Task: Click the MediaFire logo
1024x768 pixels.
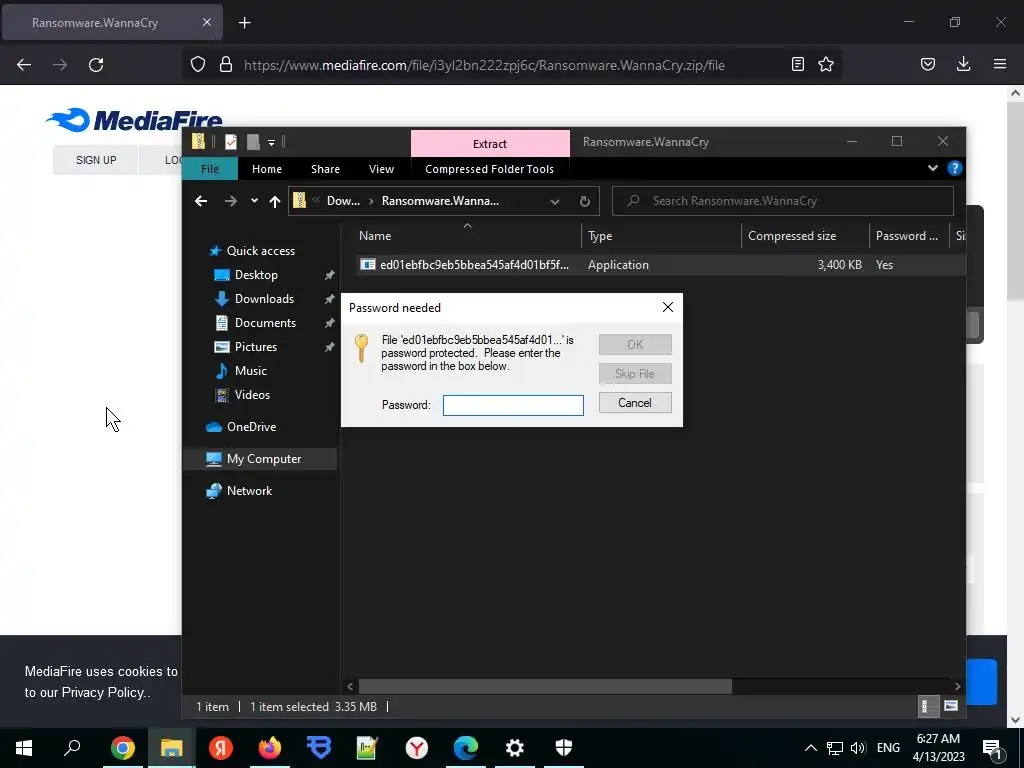Action: pos(134,120)
